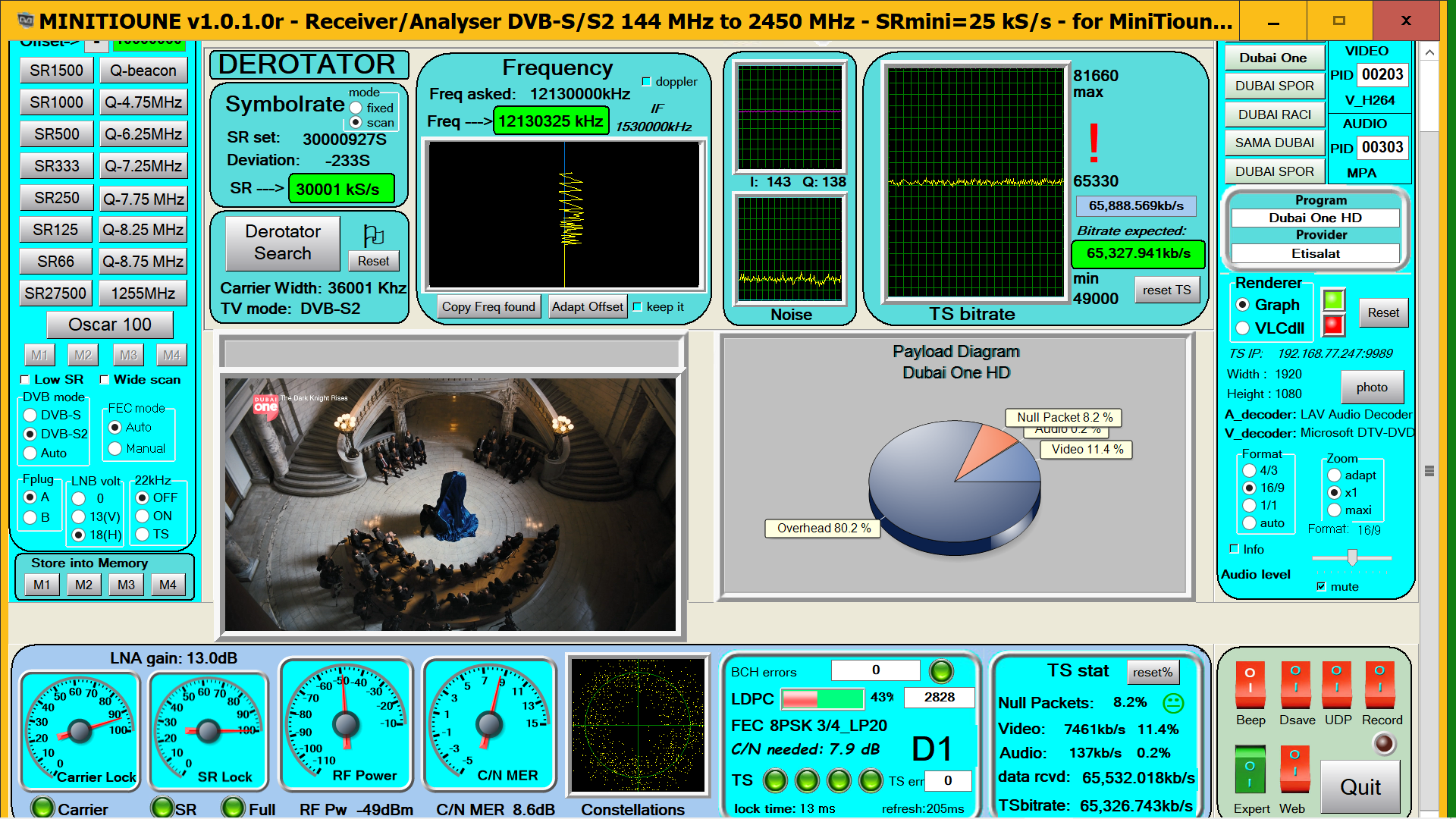1456x819 pixels.
Task: Select Fplug B option
Action: pos(30,517)
